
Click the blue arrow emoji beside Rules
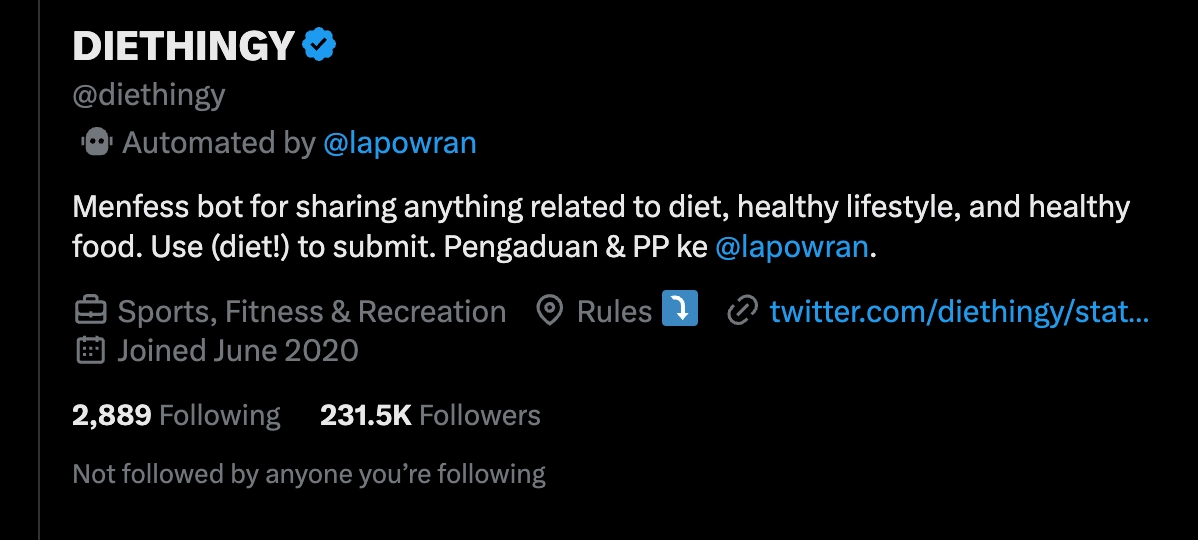(680, 309)
